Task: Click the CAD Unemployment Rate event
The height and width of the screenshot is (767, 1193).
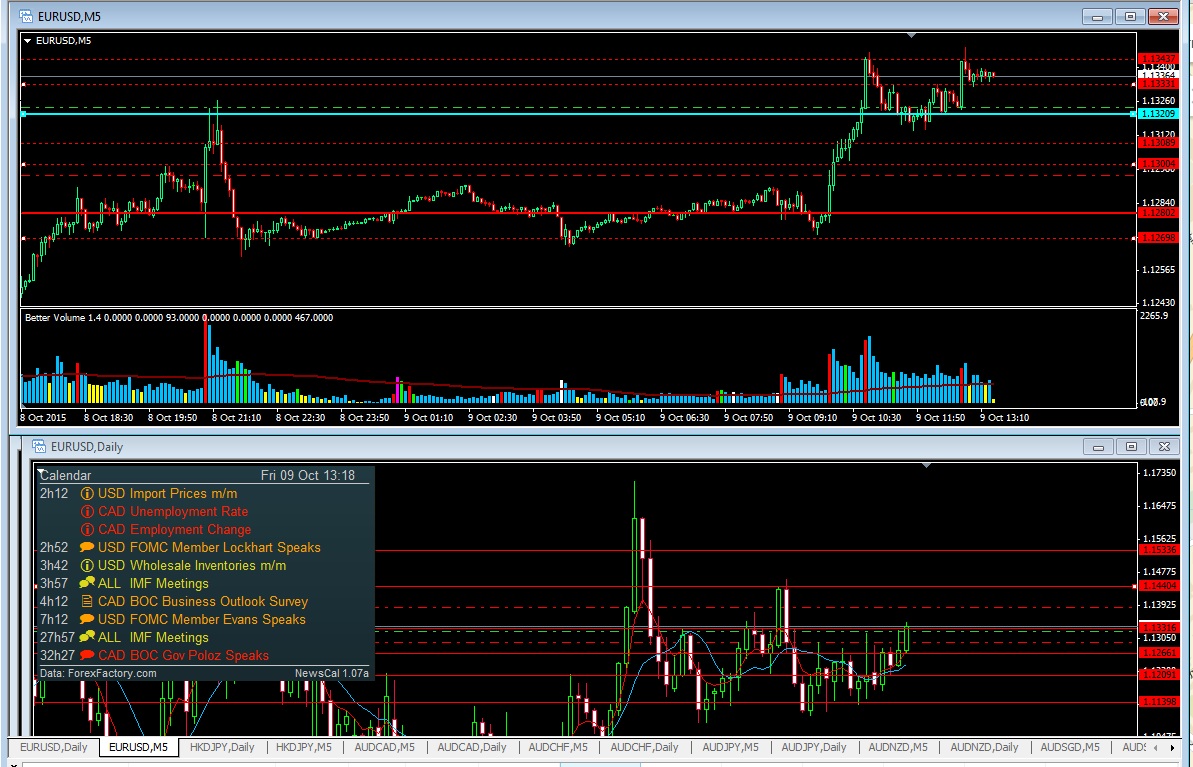Action: click(x=173, y=511)
